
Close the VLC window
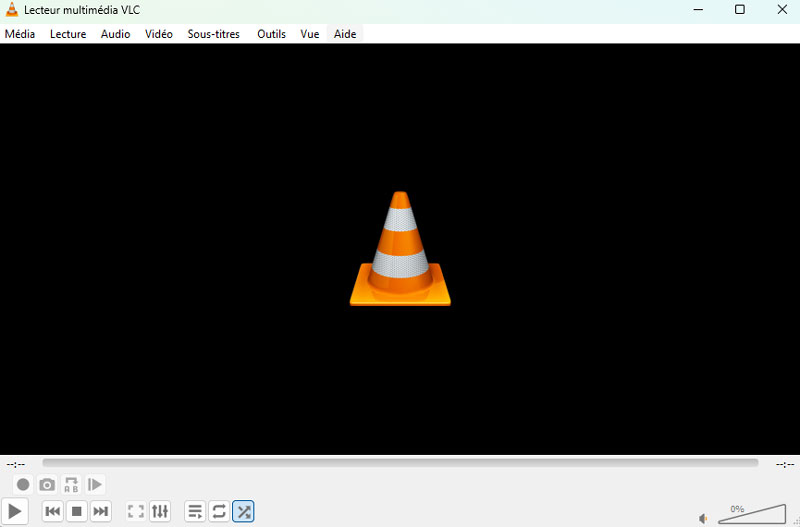tap(782, 9)
